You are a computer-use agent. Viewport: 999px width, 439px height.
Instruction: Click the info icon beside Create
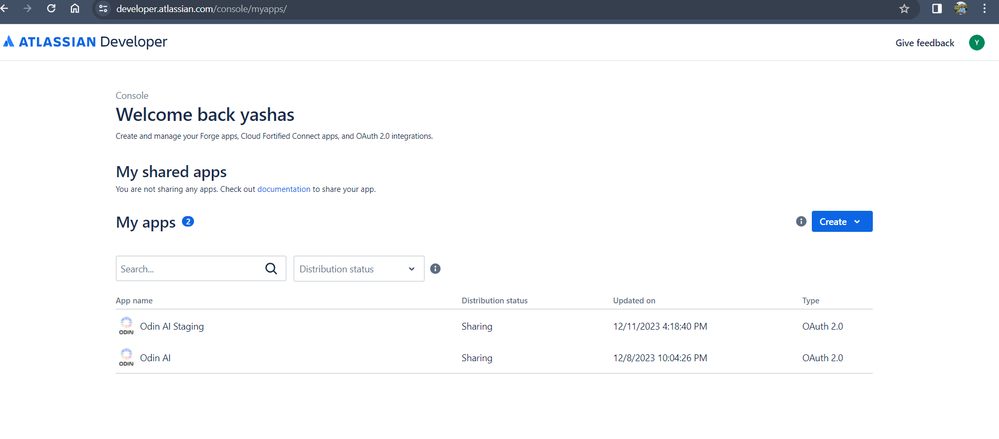click(x=801, y=222)
